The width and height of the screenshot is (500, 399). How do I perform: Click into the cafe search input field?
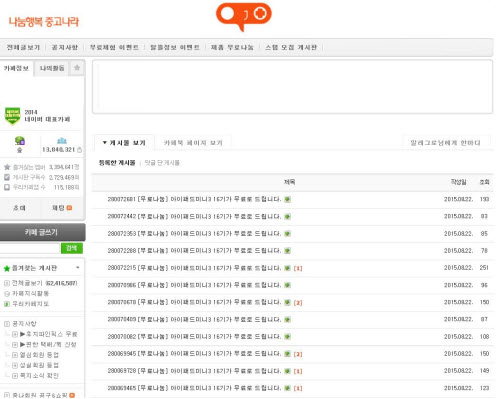[30, 248]
